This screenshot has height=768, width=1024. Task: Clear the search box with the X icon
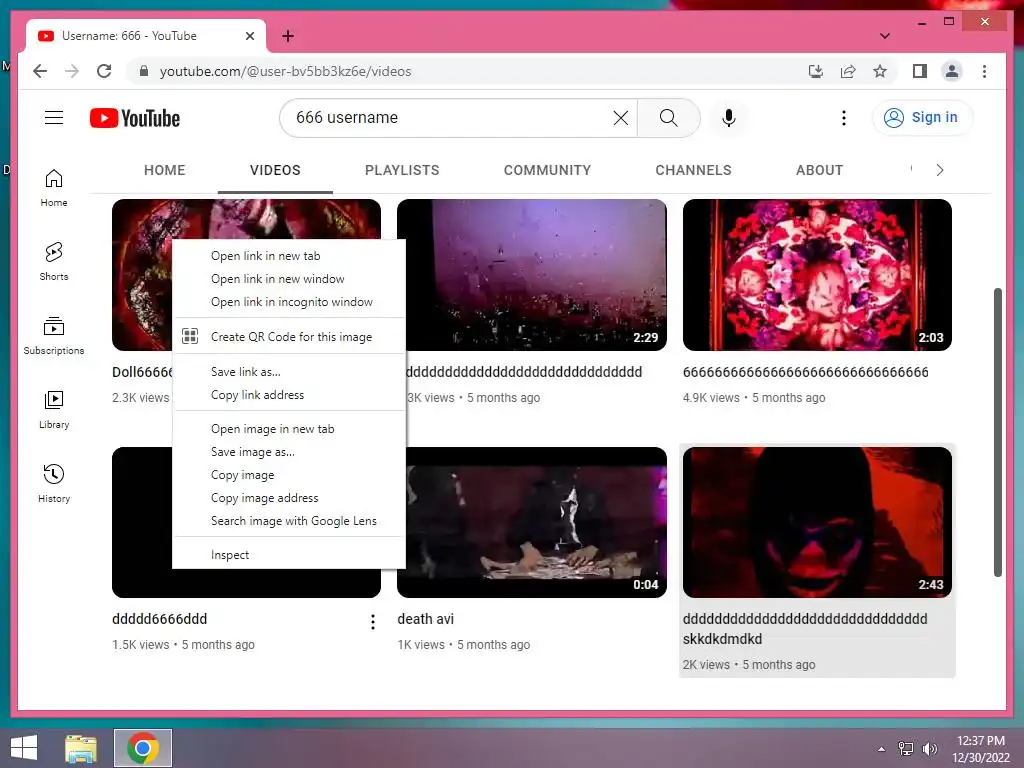(620, 118)
